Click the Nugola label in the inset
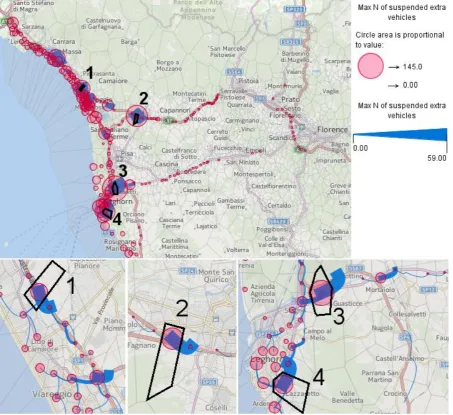This screenshot has height=415, width=453. [382, 328]
